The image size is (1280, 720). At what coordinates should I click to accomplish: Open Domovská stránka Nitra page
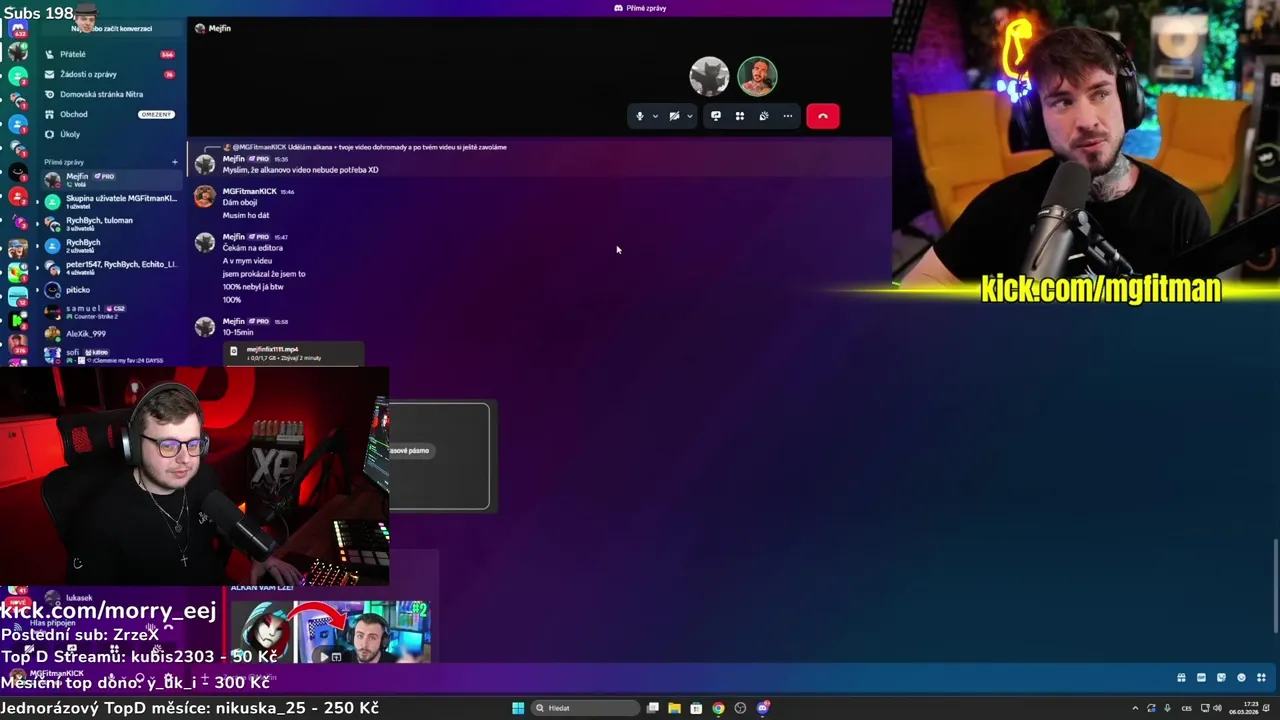[110, 94]
